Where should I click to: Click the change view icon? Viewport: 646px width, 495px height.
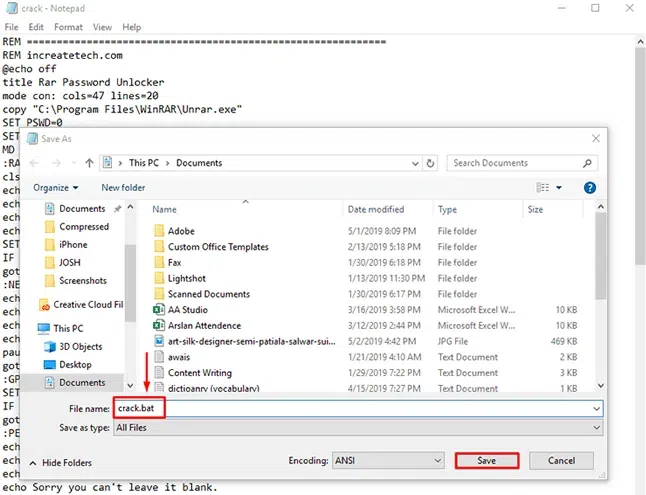click(543, 188)
